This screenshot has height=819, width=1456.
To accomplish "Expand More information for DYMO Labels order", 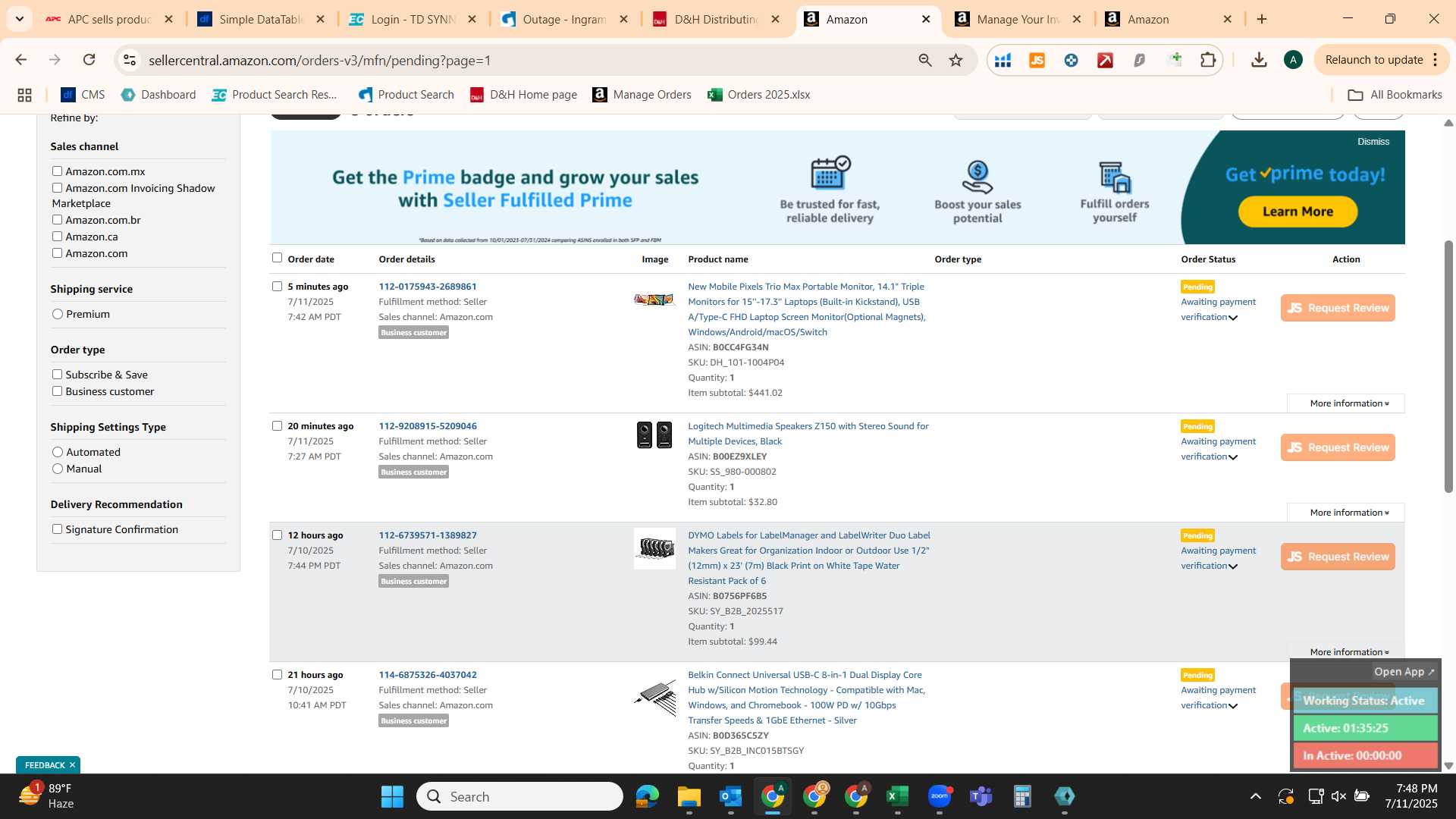I will click(x=1349, y=652).
